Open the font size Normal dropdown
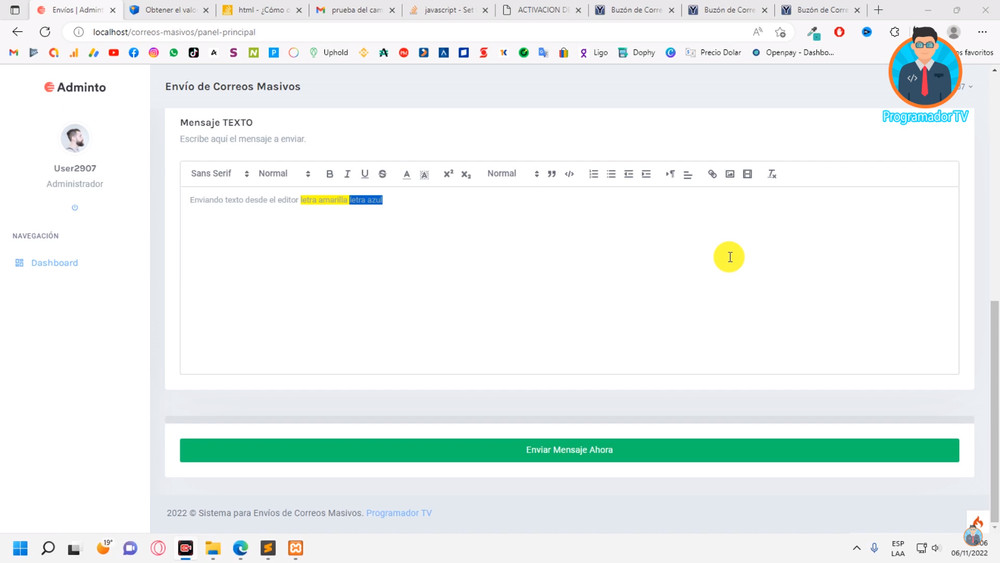The image size is (1000, 563). 284,173
